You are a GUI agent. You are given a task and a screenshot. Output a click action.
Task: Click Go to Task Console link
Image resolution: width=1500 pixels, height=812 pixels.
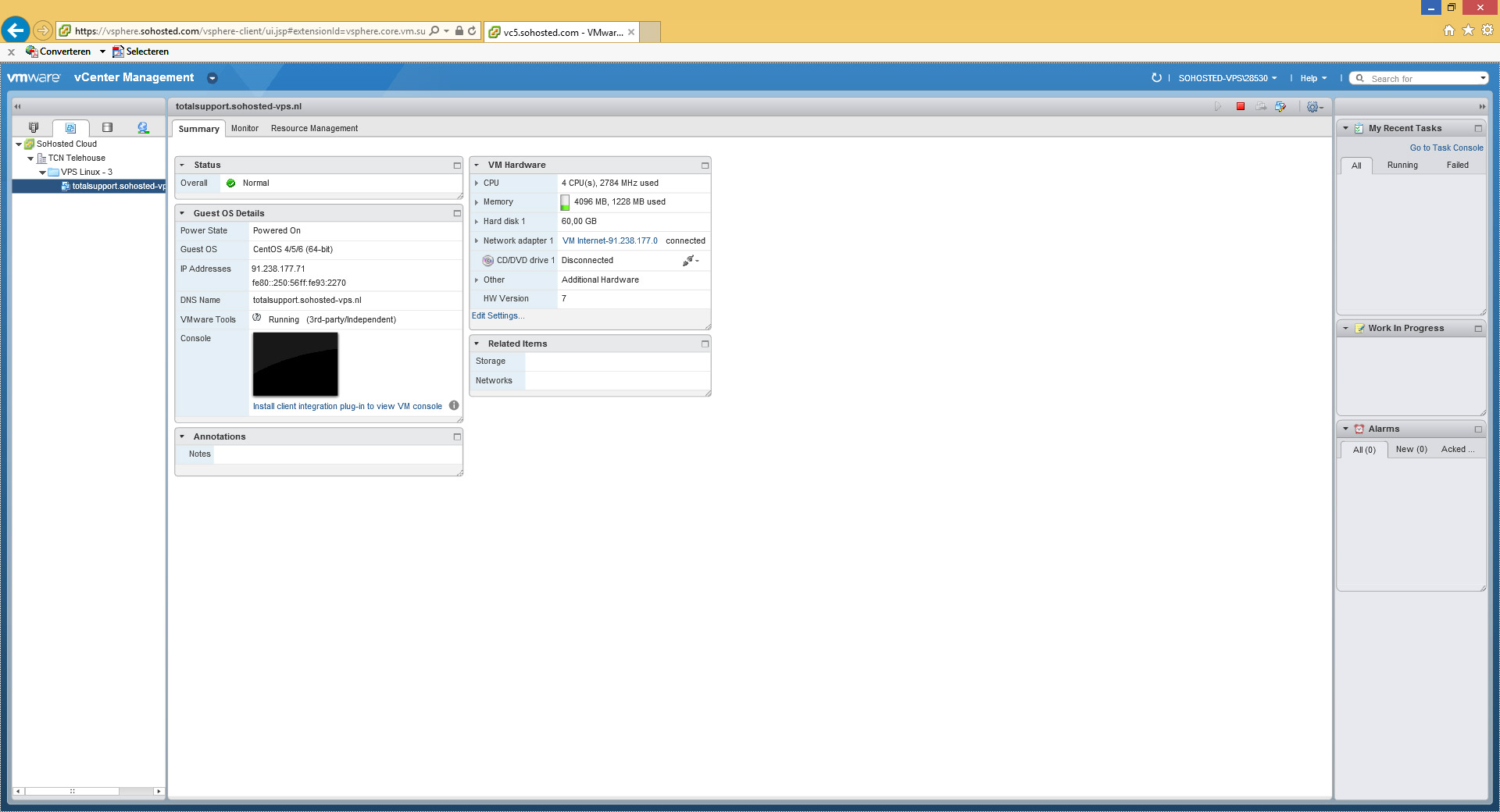[1446, 148]
